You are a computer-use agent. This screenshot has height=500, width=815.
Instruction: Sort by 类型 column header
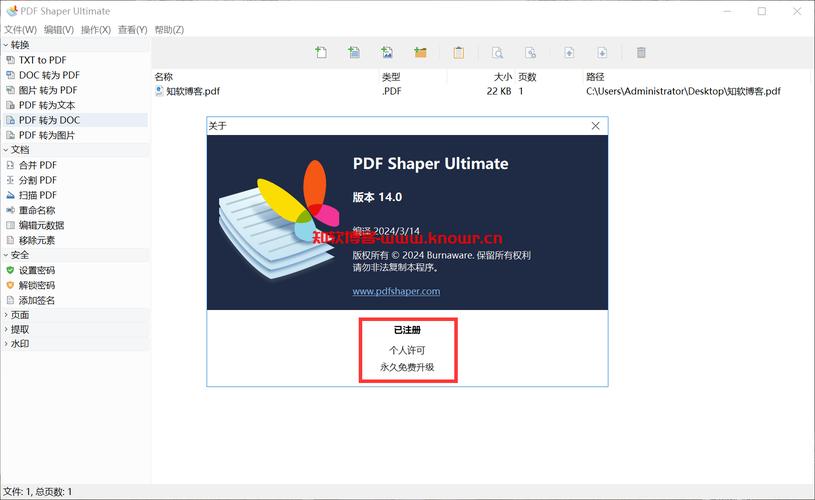pos(413,77)
